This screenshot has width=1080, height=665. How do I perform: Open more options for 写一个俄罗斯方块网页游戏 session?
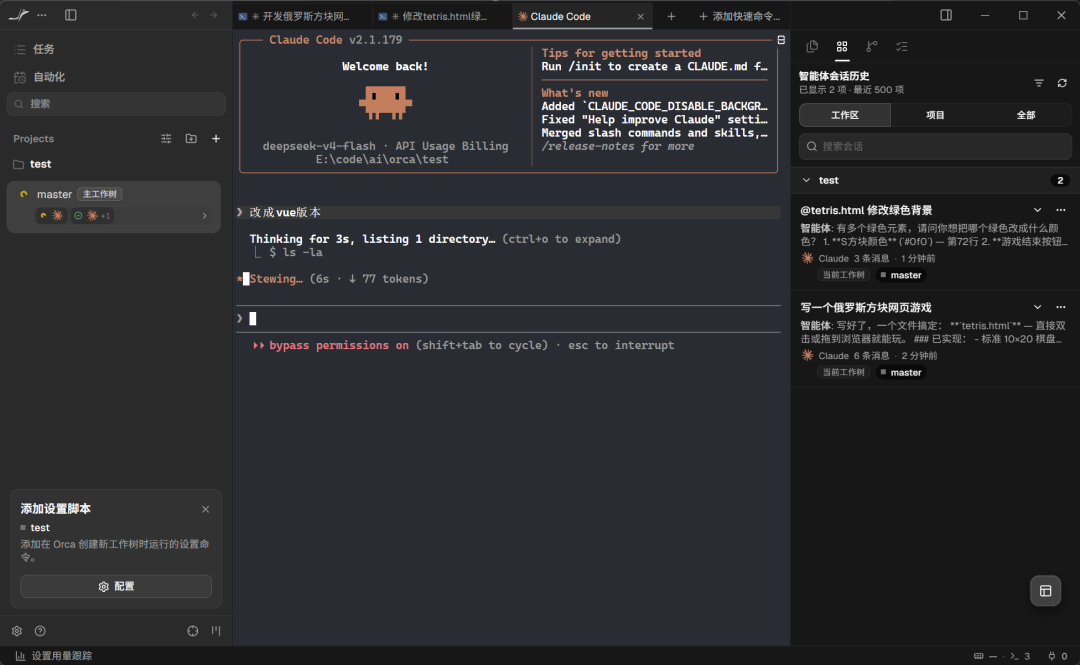click(1061, 307)
